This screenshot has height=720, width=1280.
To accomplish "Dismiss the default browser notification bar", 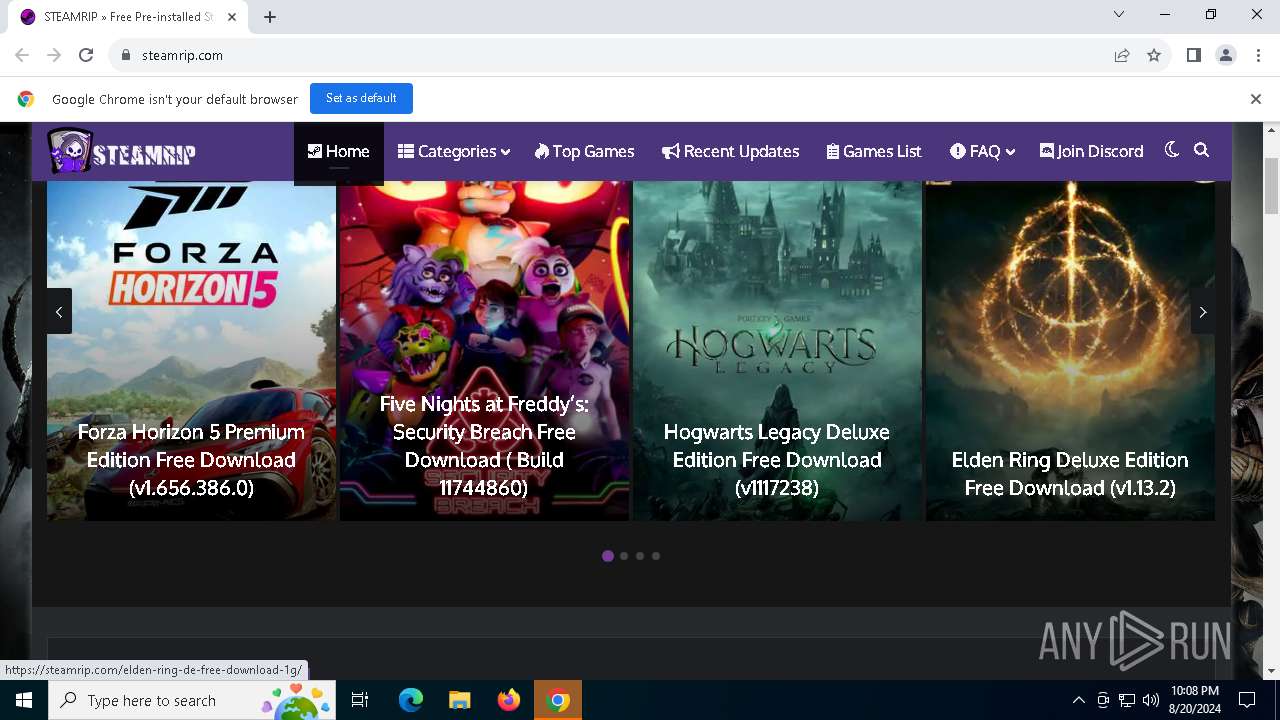I will coord(1255,99).
